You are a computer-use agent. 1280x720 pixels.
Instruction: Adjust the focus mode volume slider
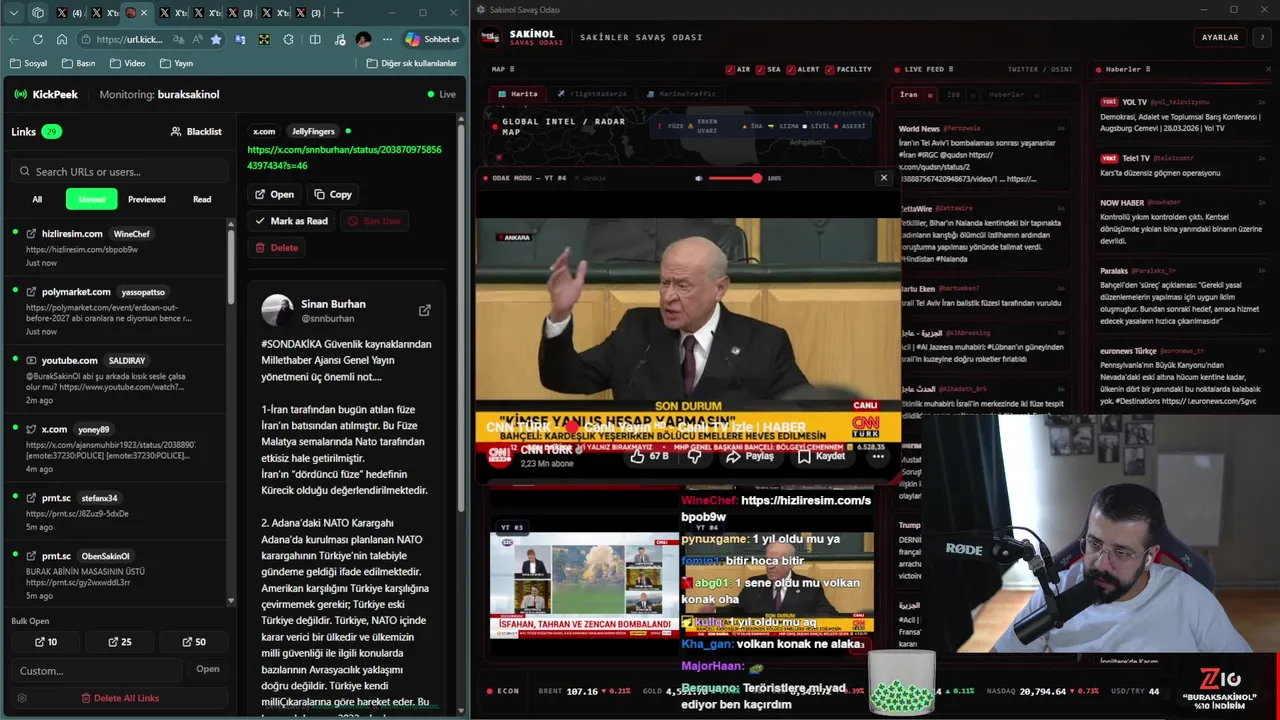coord(734,178)
